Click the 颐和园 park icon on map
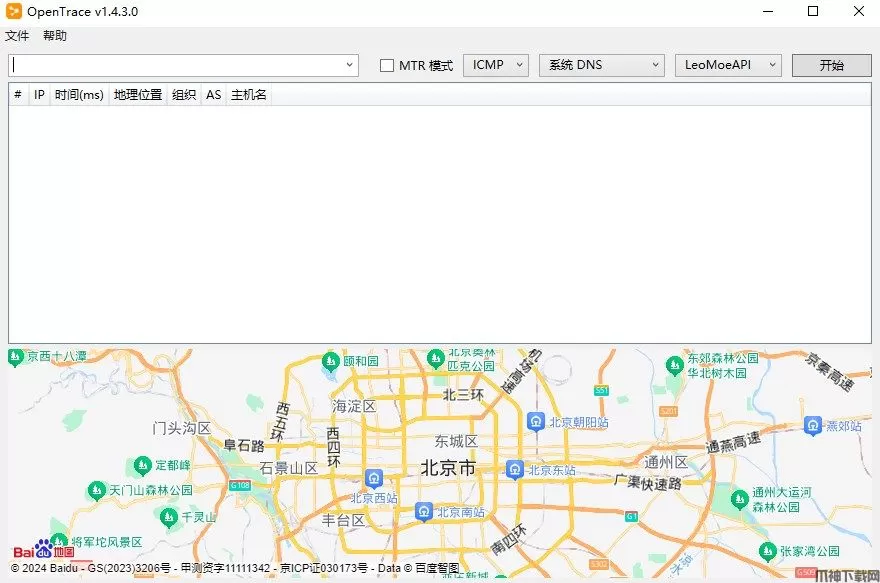This screenshot has width=880, height=583. [331, 360]
